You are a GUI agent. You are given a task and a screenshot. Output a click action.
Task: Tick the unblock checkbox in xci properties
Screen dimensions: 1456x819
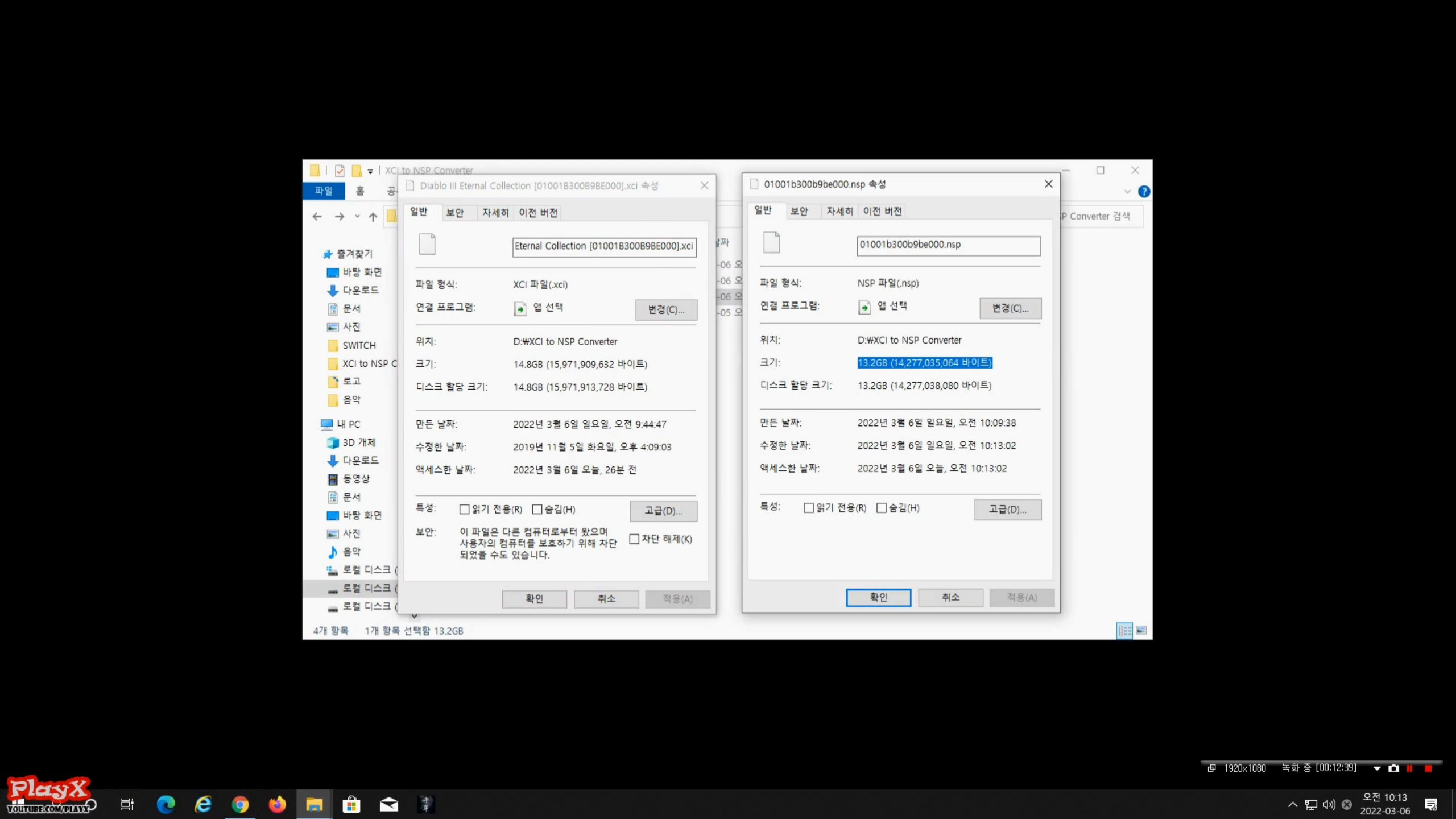point(635,539)
